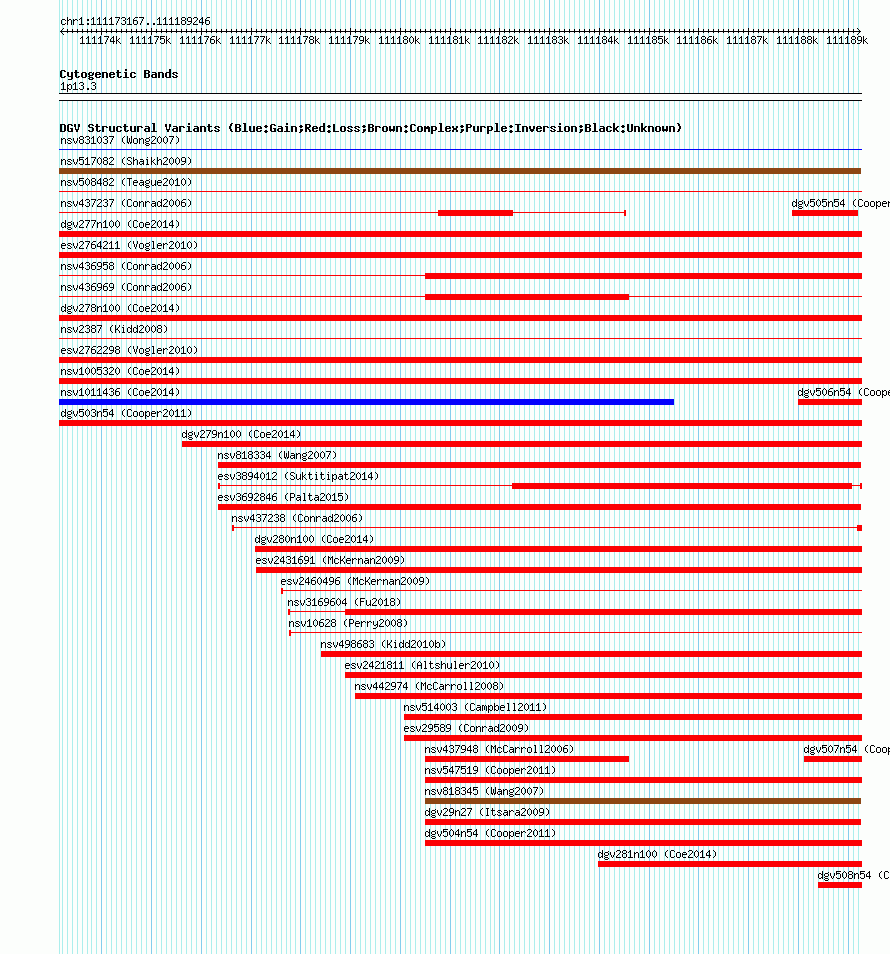Open the nsv508482 (Teague2010) variant label
This screenshot has width=890, height=954.
point(126,183)
